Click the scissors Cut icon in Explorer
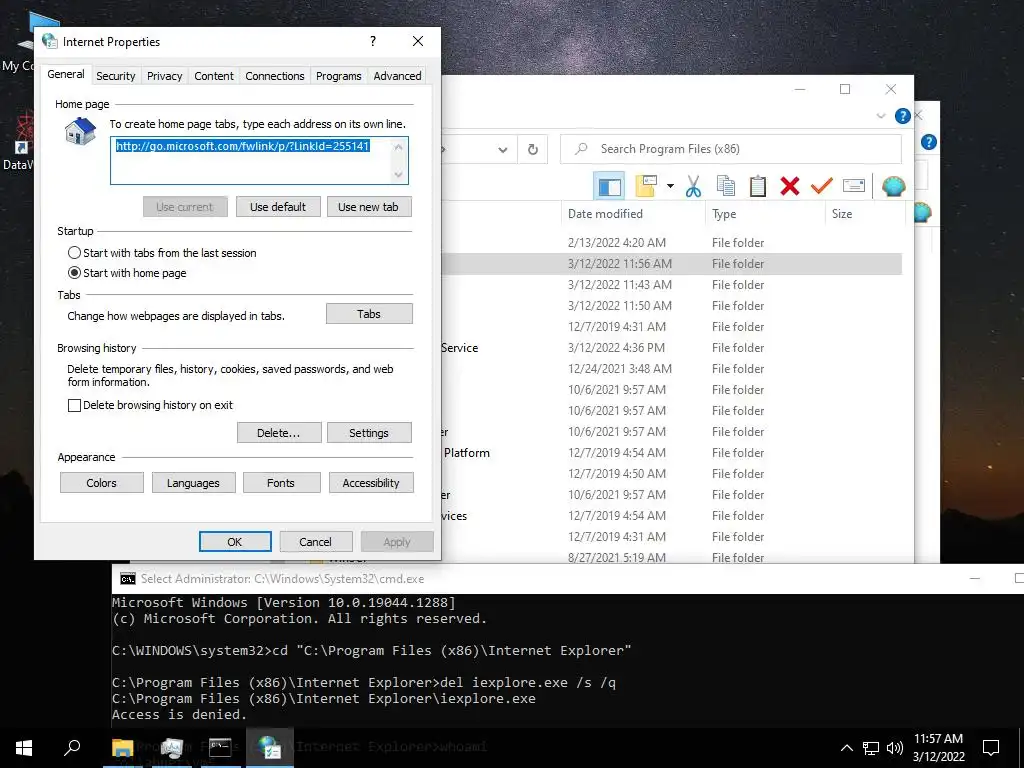 click(x=694, y=186)
